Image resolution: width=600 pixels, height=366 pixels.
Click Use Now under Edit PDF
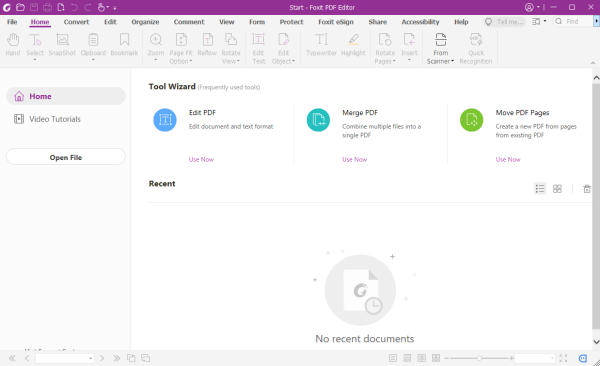coord(201,159)
